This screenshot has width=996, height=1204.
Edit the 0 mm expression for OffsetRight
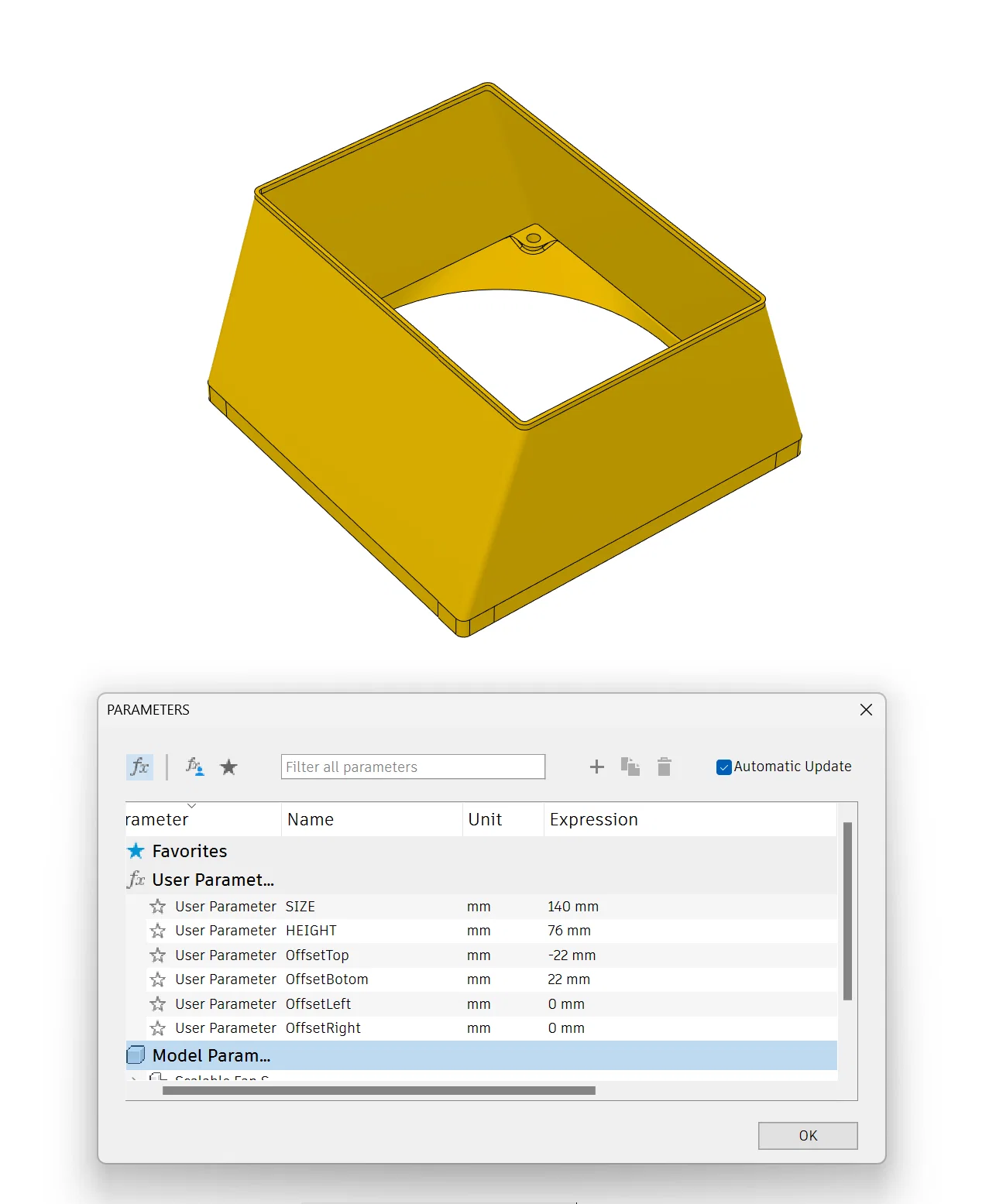[566, 1028]
